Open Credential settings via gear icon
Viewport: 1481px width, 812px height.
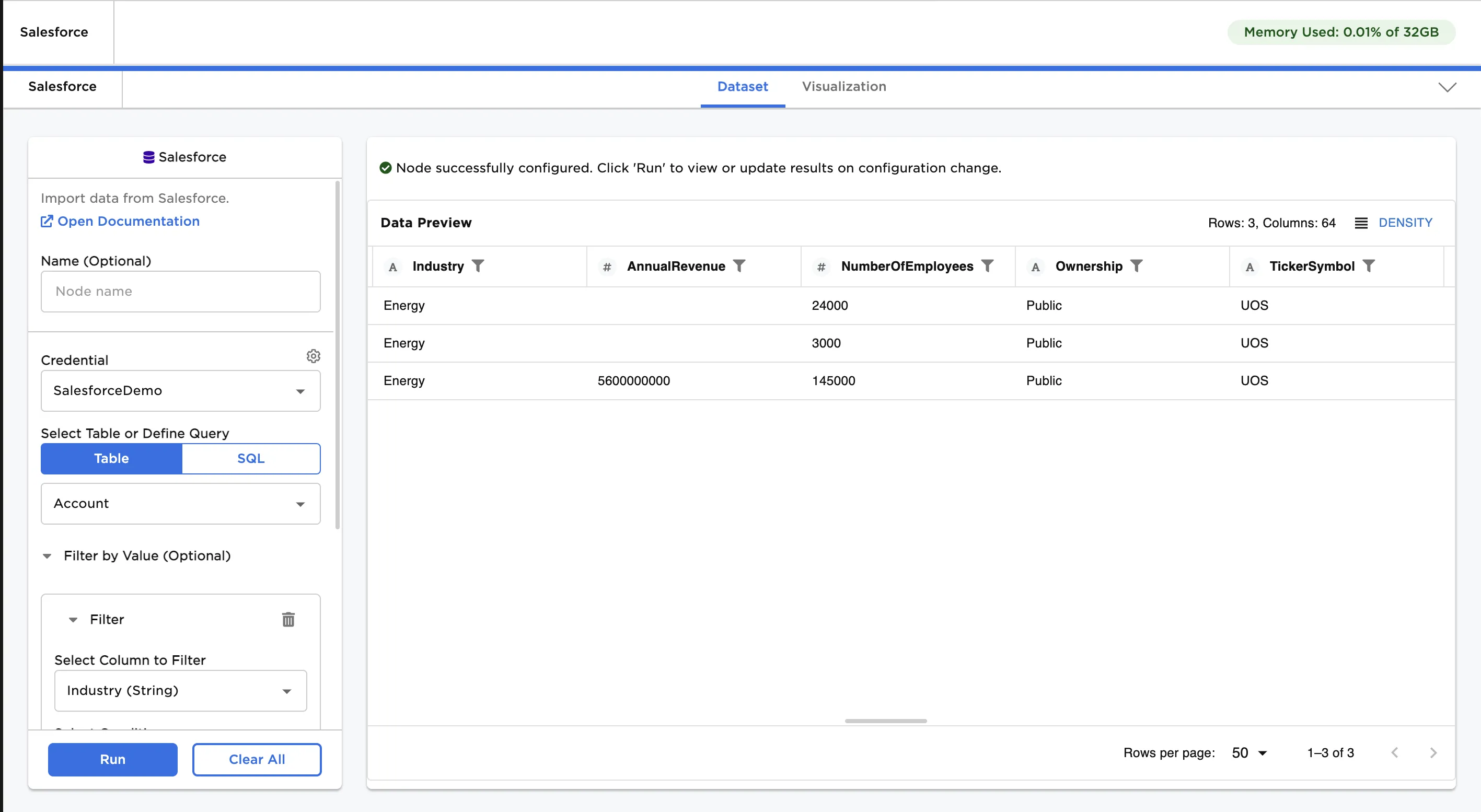pyautogui.click(x=314, y=356)
